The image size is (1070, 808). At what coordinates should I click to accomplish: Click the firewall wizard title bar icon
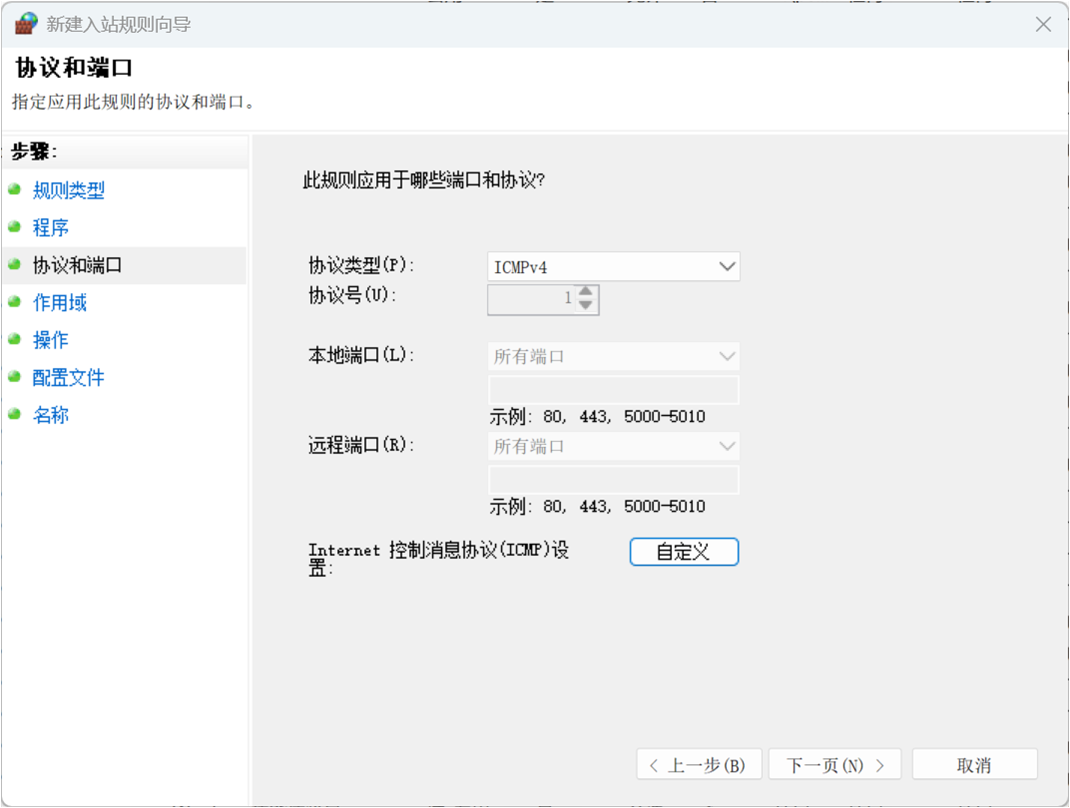26,24
